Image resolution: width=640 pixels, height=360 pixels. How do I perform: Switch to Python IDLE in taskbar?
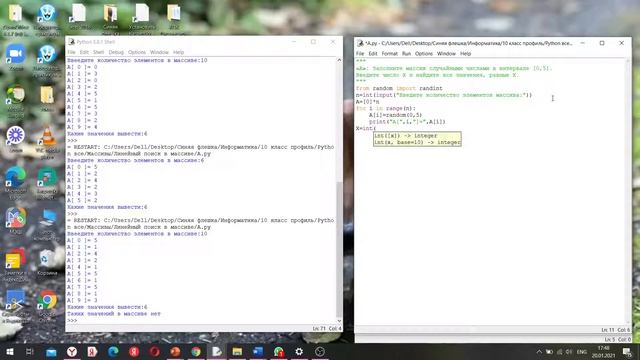click(217, 351)
